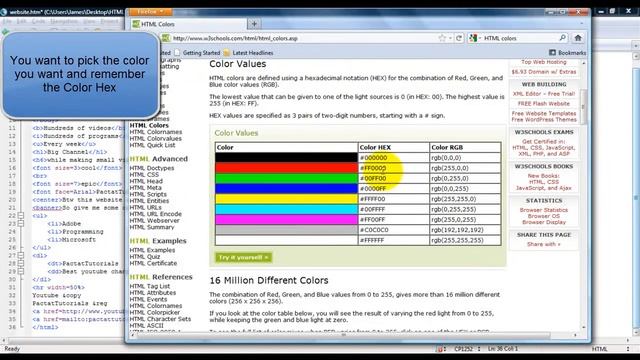Open the Browser Statistics link
This screenshot has width=640, height=360.
(544, 210)
